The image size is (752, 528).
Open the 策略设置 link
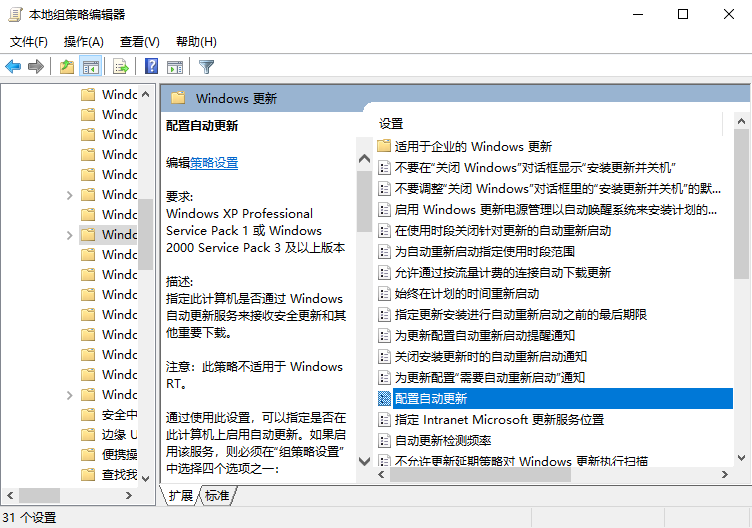(x=214, y=163)
